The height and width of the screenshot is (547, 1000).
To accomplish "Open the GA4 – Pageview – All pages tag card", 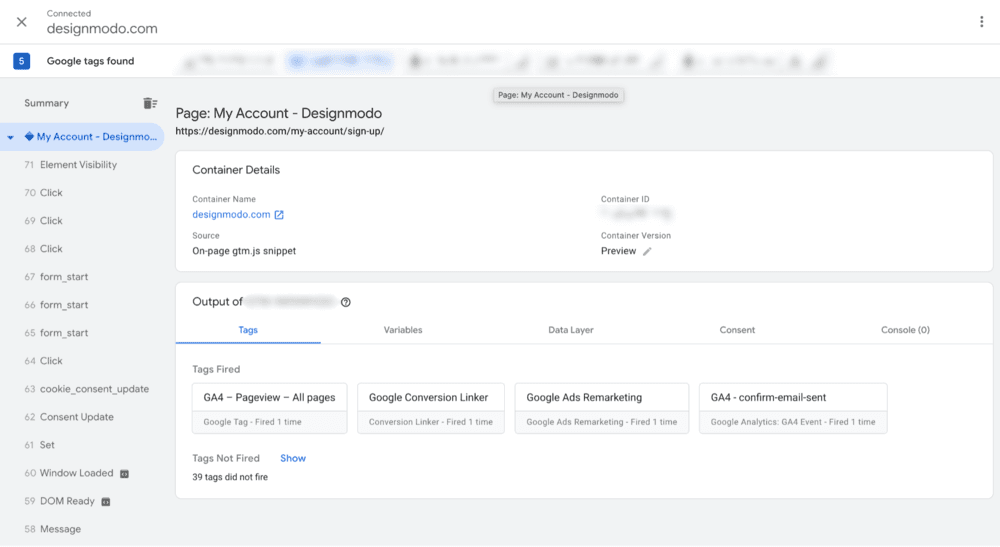I will 269,408.
